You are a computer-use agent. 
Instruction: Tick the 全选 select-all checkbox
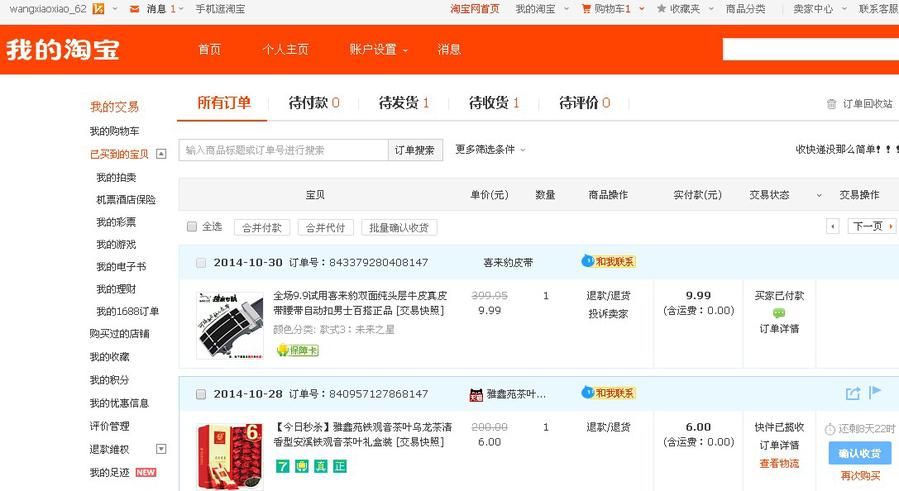pos(192,227)
